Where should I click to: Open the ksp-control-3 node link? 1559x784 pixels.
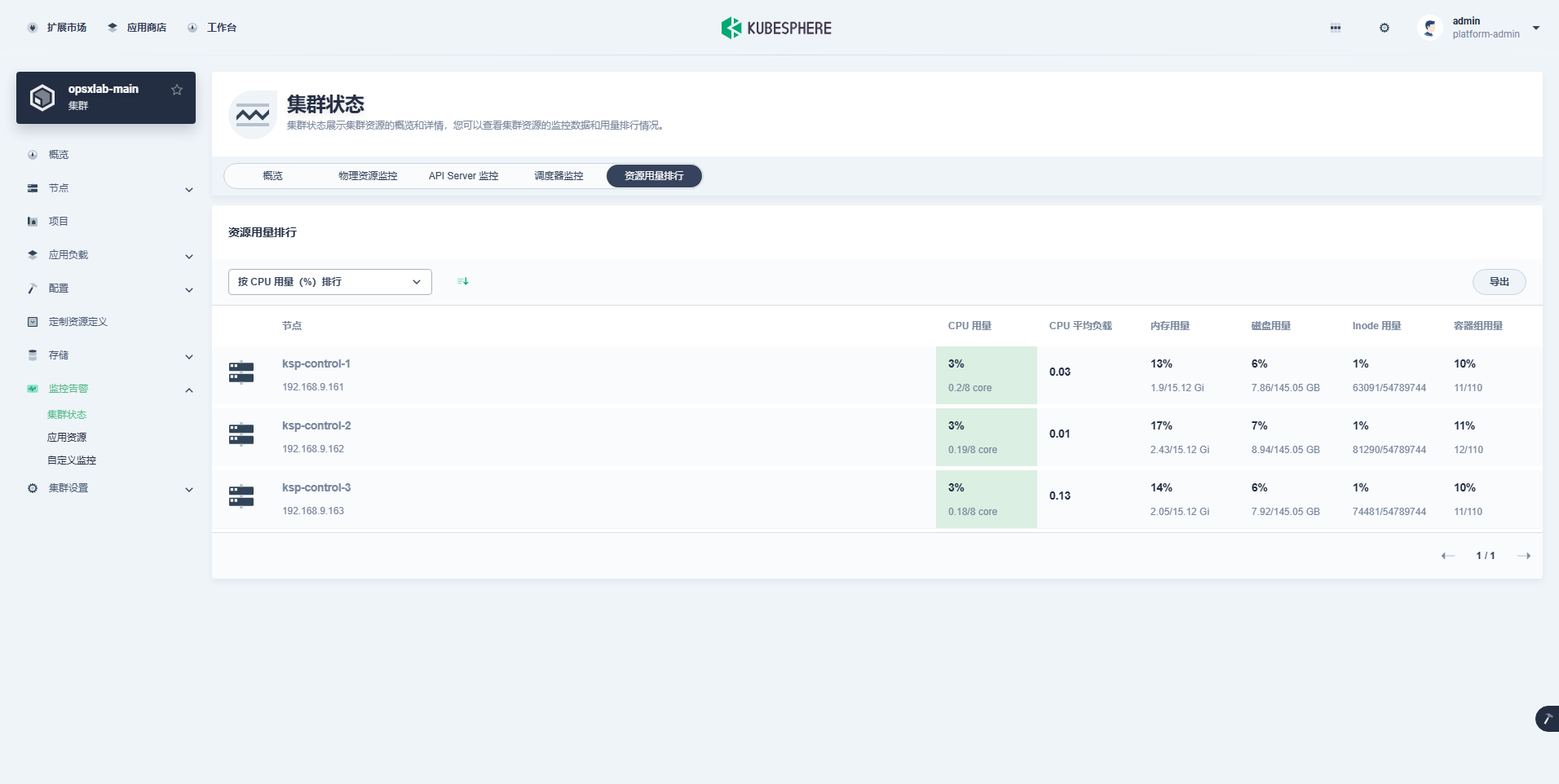pos(316,487)
